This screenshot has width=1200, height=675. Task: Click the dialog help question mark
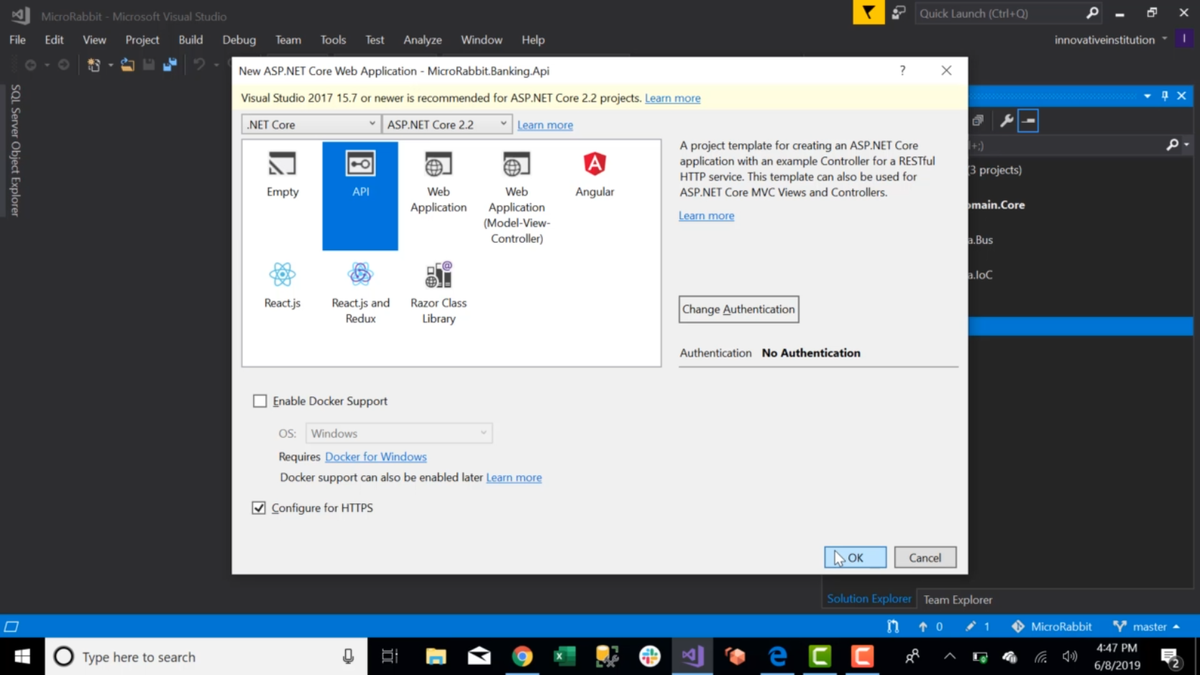point(902,71)
